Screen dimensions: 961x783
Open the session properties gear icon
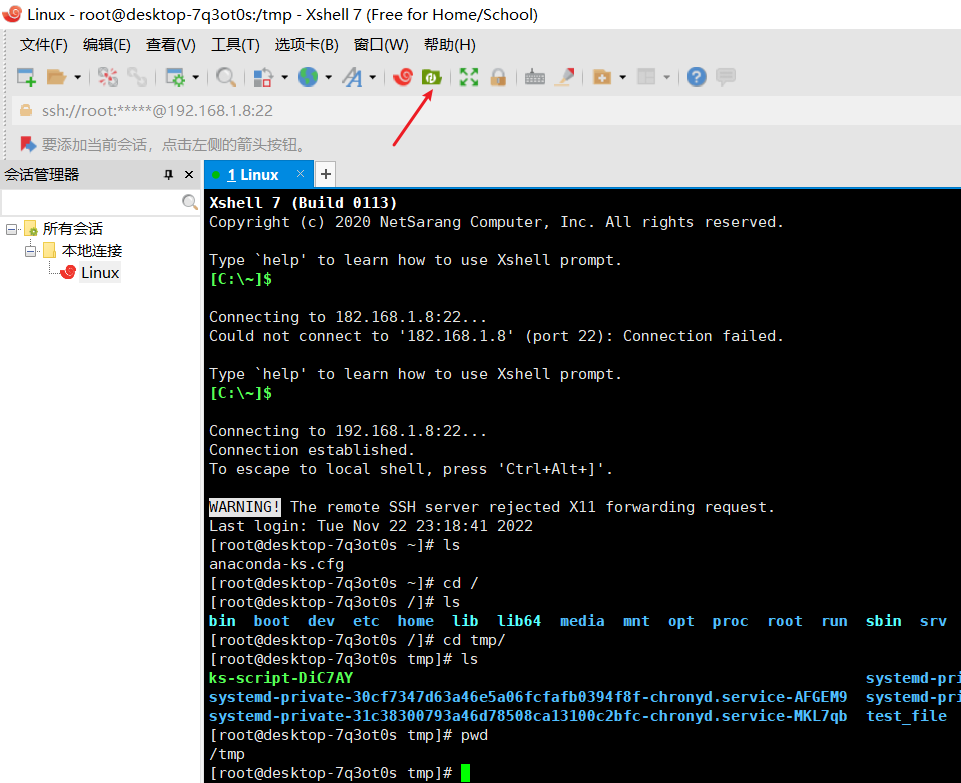coord(175,77)
